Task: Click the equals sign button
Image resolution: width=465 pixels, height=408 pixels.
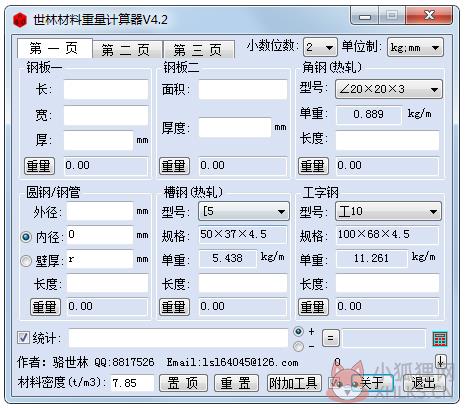Action: (x=331, y=338)
